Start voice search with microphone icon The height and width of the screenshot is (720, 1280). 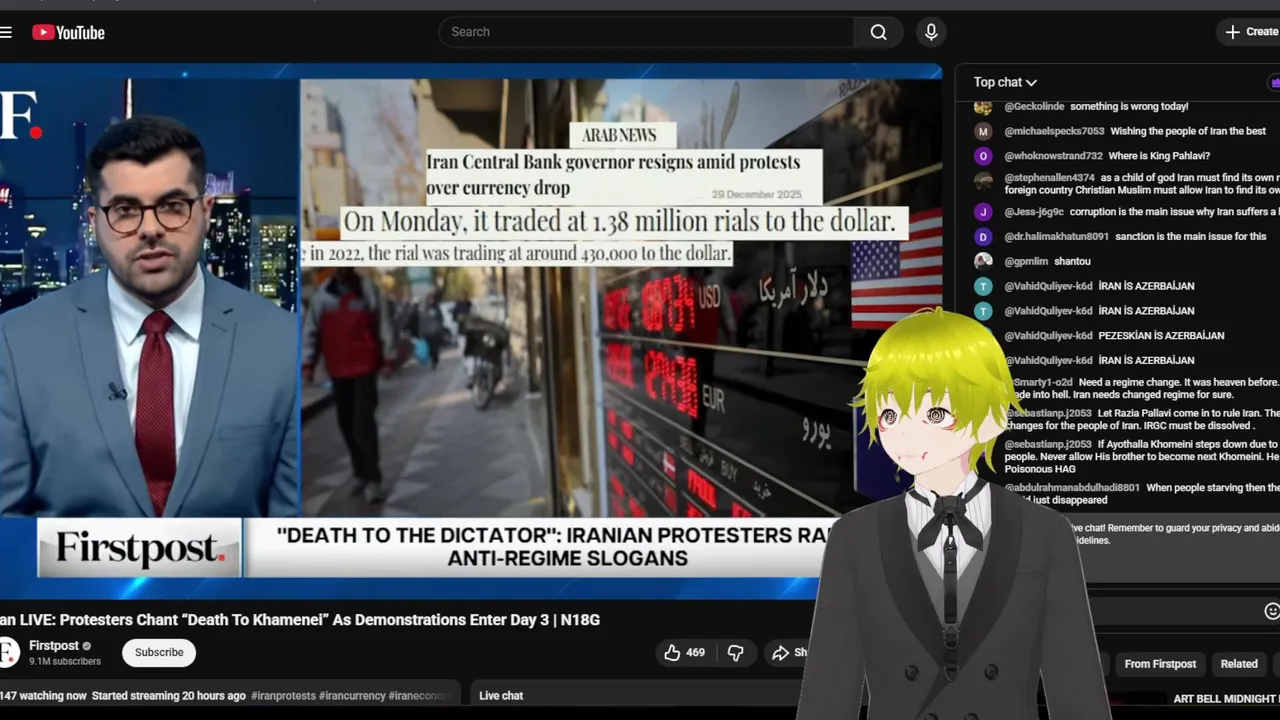click(931, 32)
